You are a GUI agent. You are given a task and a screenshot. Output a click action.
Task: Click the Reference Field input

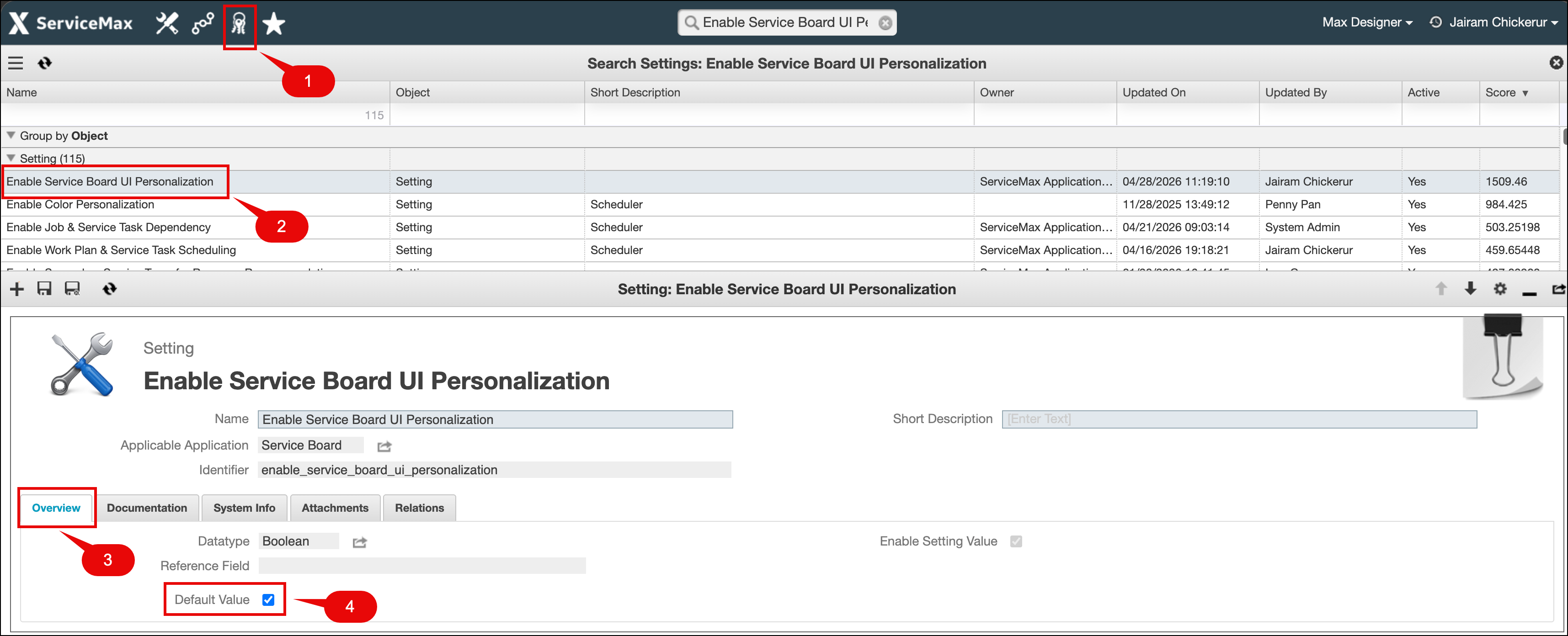click(422, 565)
